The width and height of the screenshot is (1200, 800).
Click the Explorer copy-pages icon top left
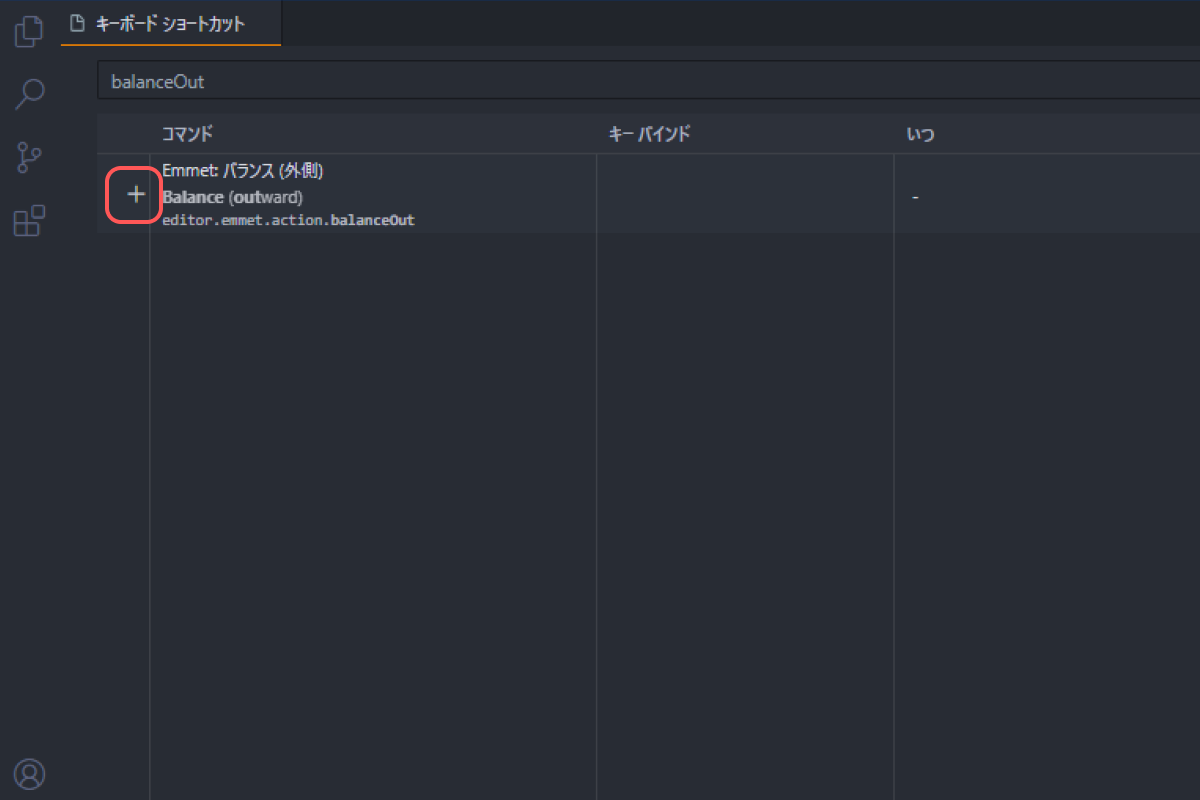point(28,30)
